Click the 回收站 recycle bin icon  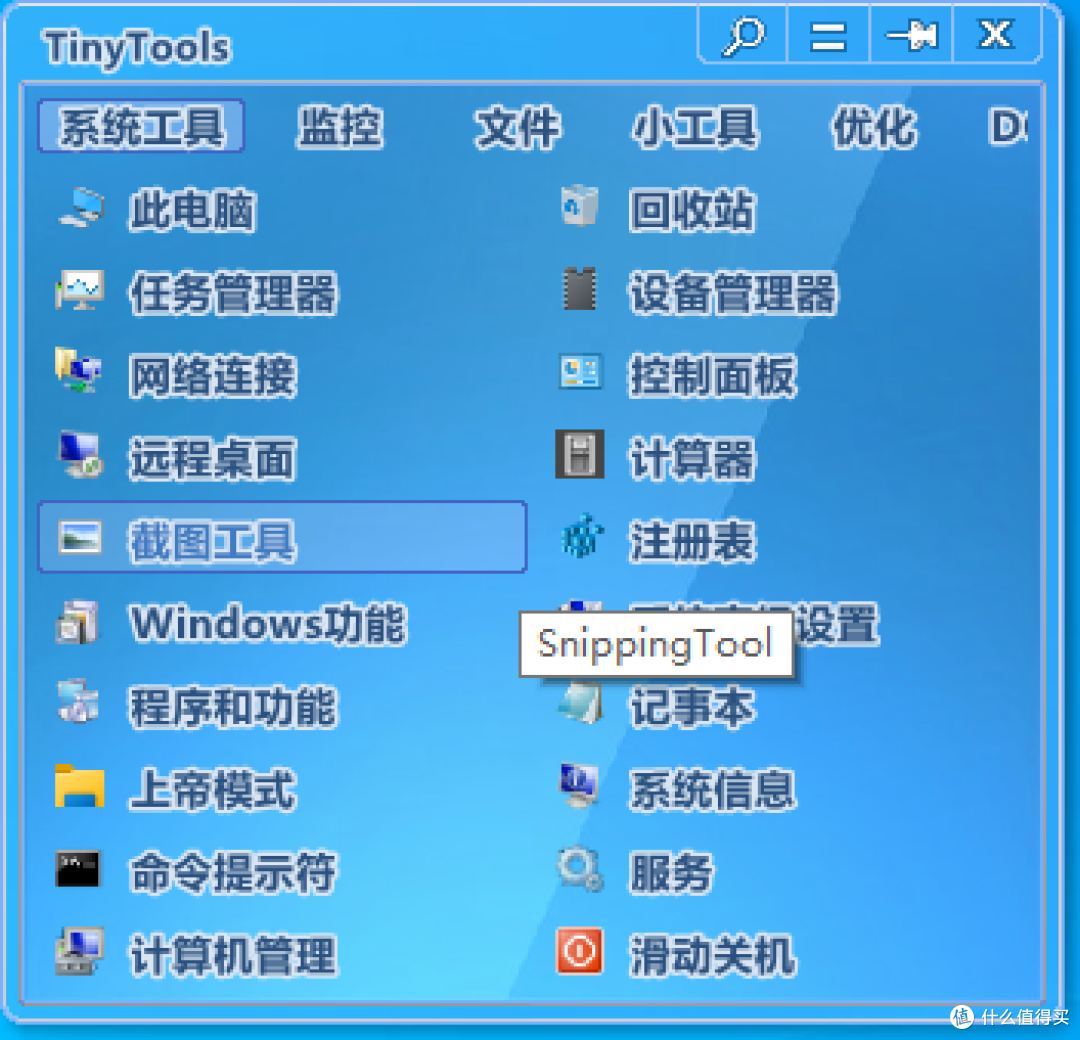579,205
